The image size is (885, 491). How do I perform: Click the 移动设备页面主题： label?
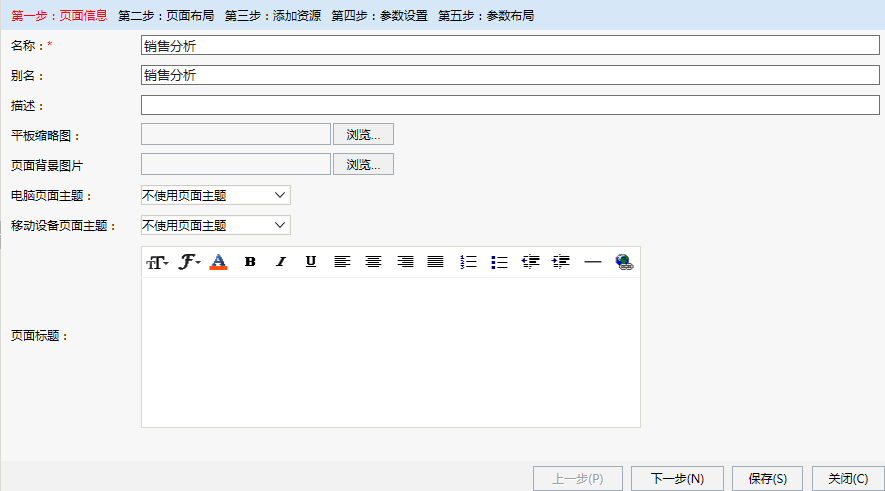tap(64, 226)
